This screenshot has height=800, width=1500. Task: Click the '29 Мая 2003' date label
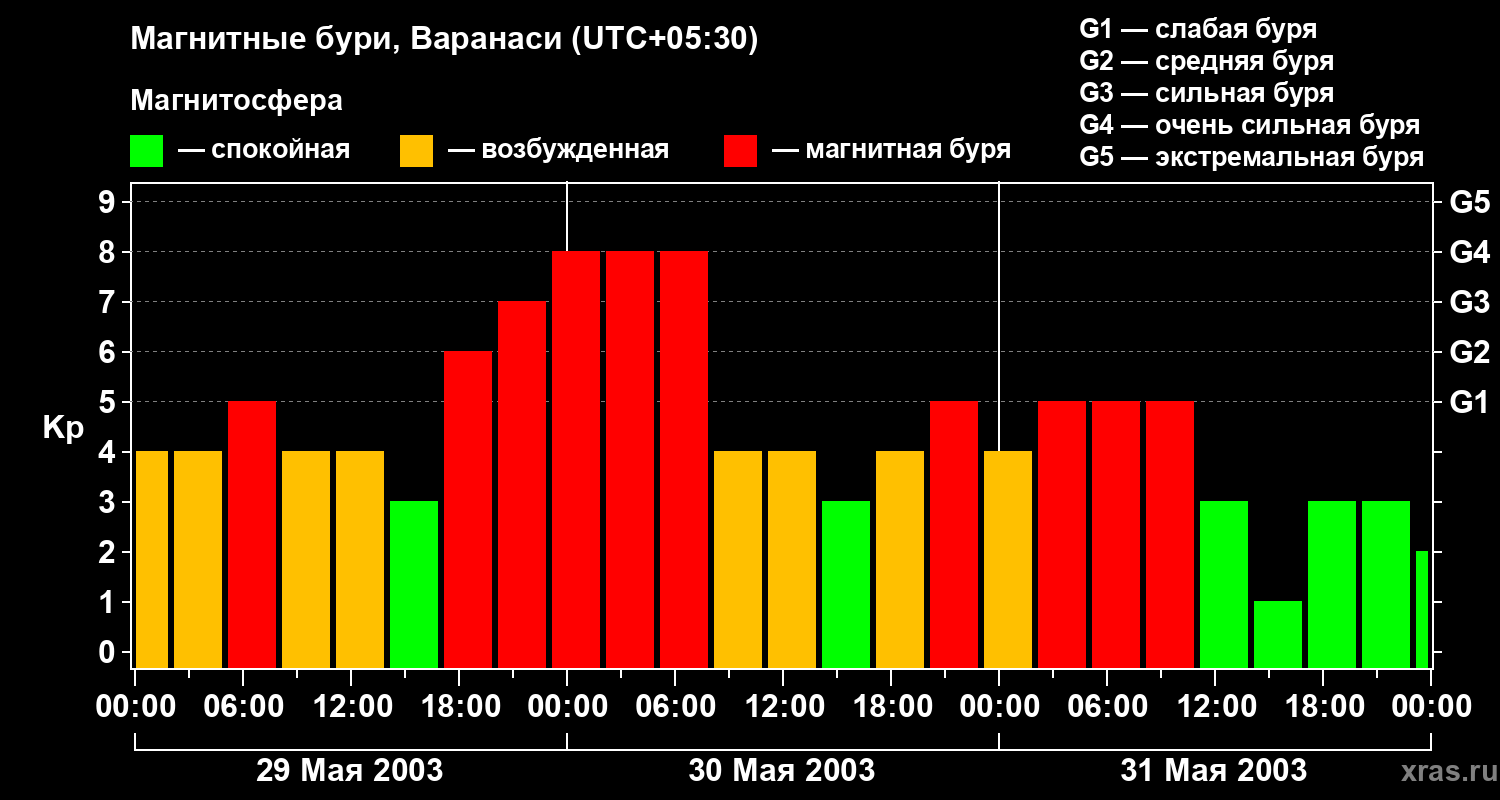click(x=350, y=770)
